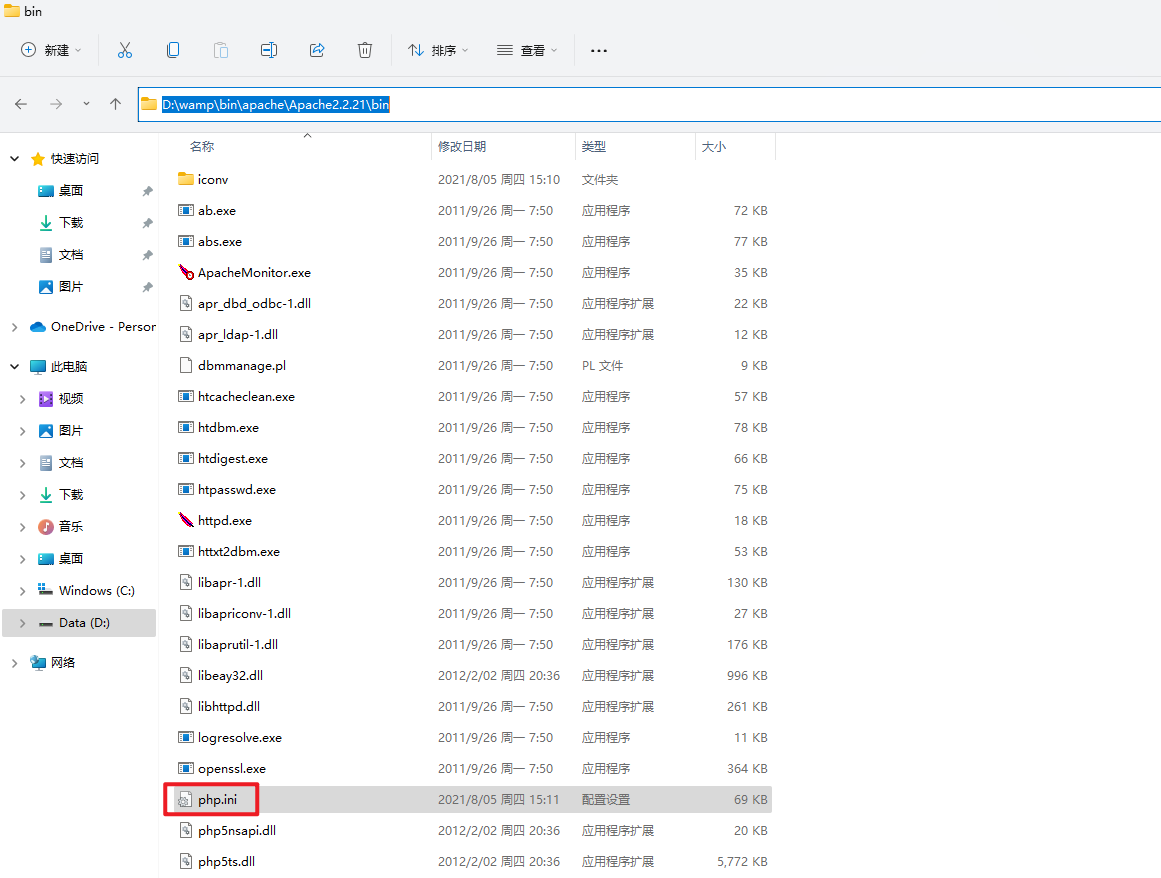Select httxt2dbm.exe file name
This screenshot has height=878, width=1161.
coord(238,552)
